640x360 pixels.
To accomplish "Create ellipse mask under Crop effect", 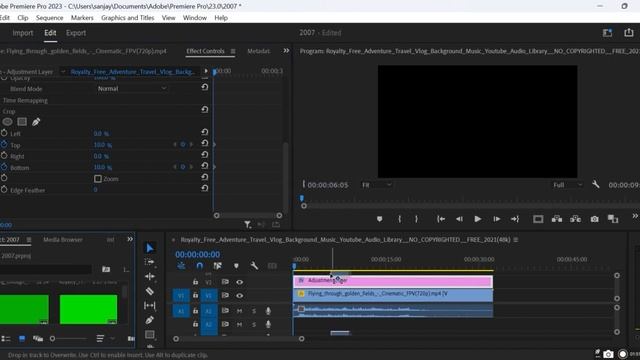I will click(7, 122).
